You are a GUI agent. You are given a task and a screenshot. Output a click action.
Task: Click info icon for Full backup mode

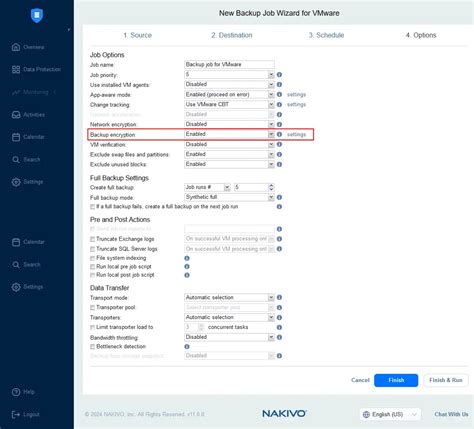click(279, 197)
